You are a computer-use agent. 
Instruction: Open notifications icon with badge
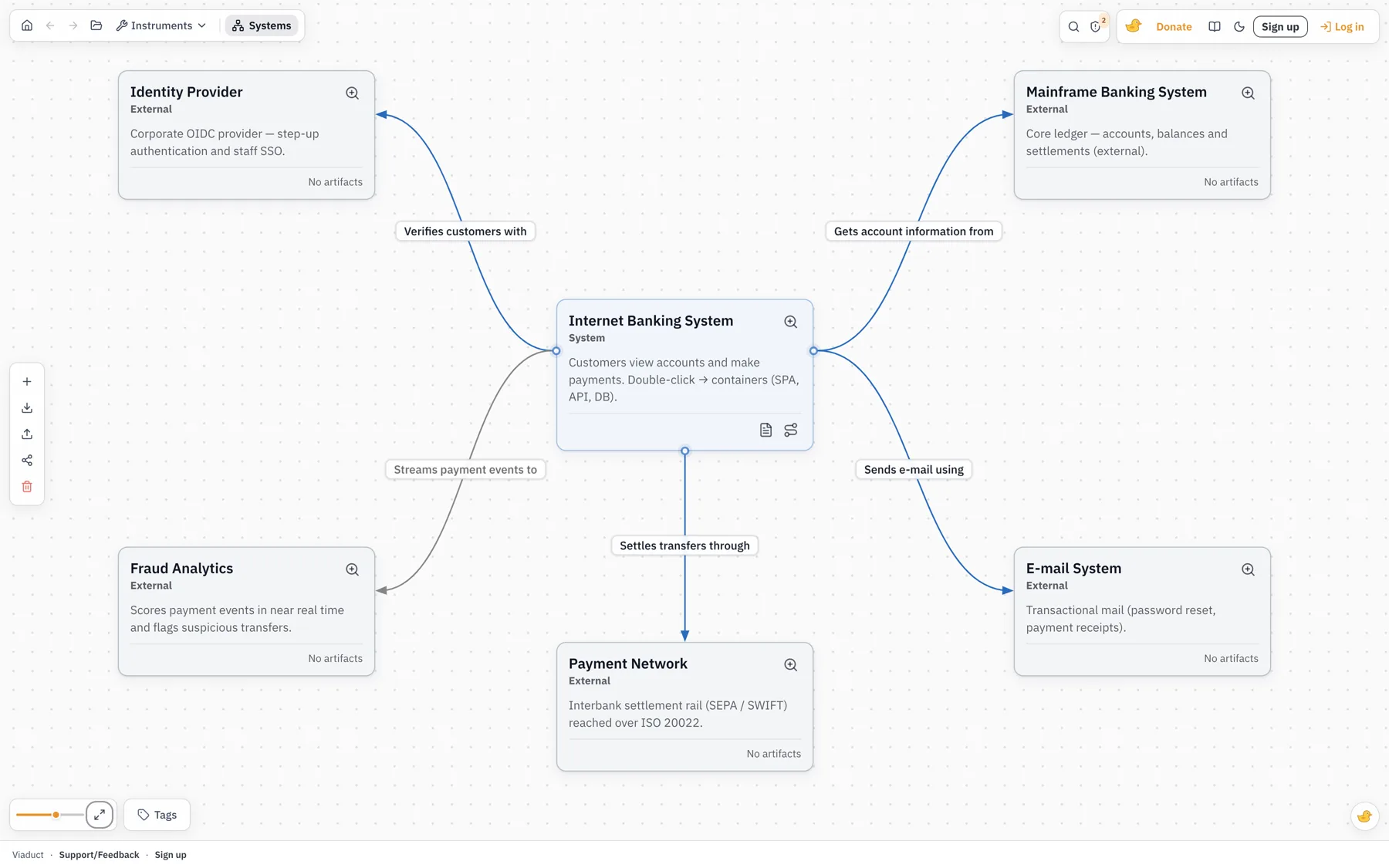click(1096, 26)
